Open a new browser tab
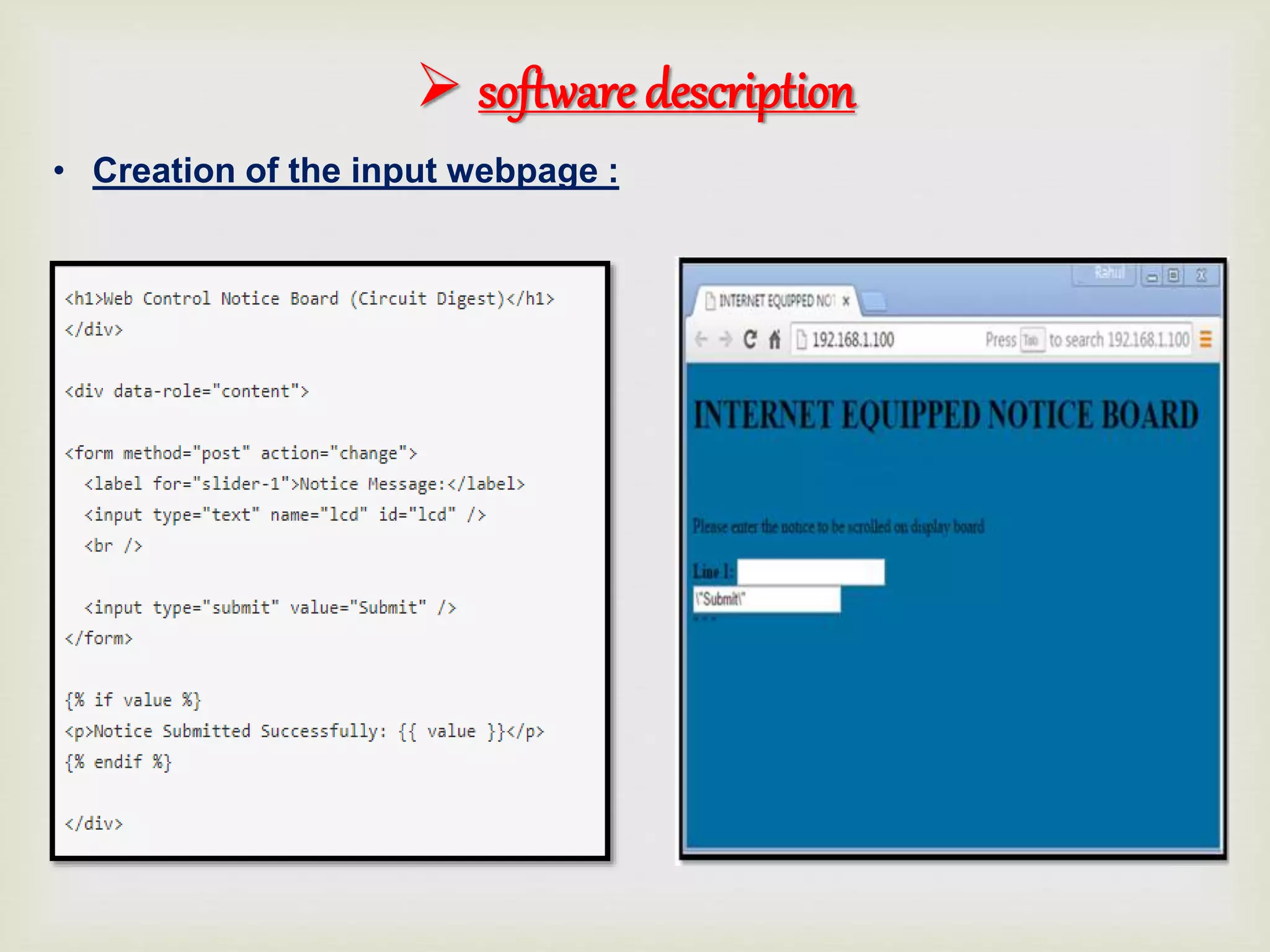The image size is (1270, 952). tap(874, 302)
